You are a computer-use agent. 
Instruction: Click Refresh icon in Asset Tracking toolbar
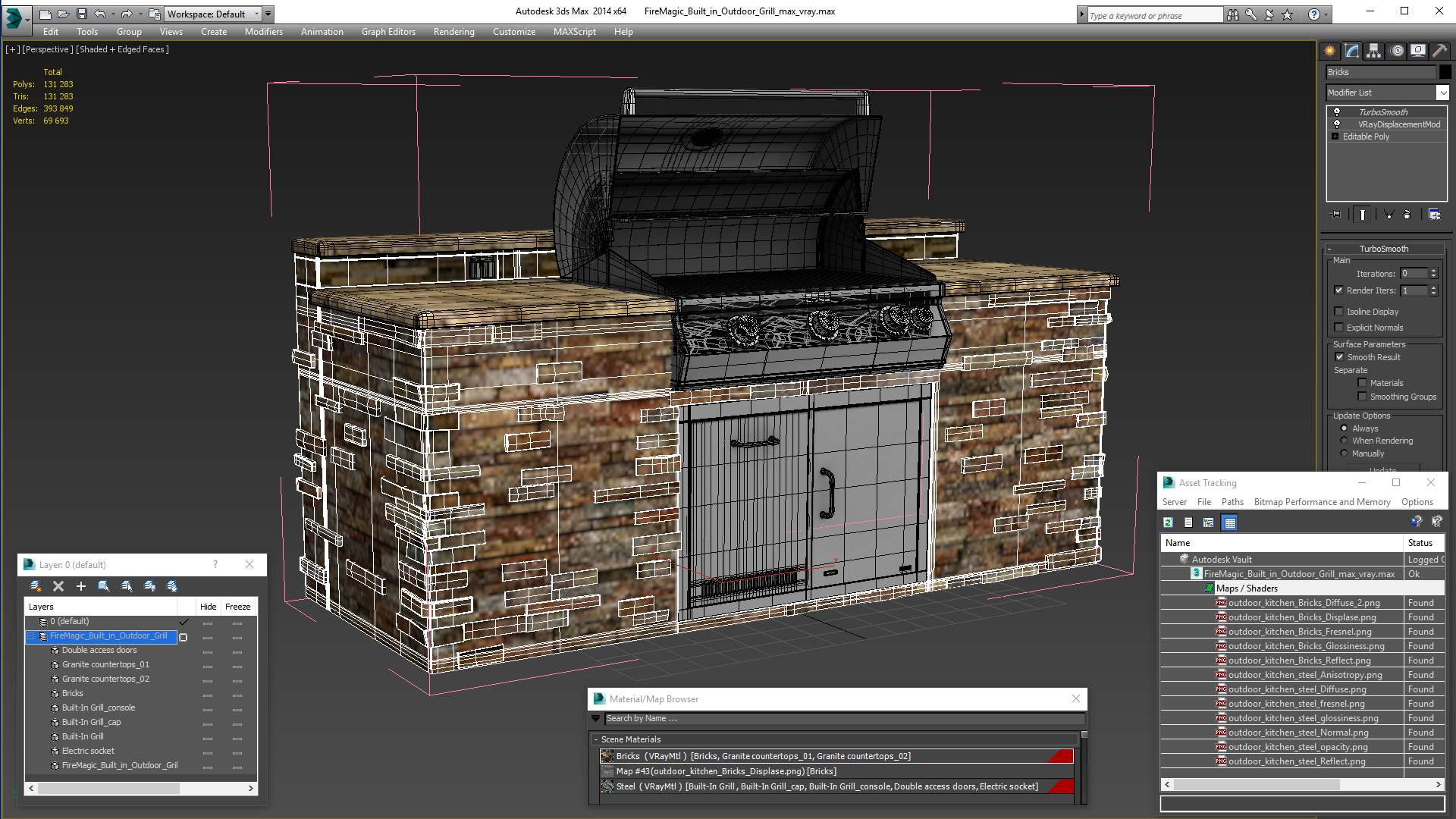click(x=1169, y=522)
